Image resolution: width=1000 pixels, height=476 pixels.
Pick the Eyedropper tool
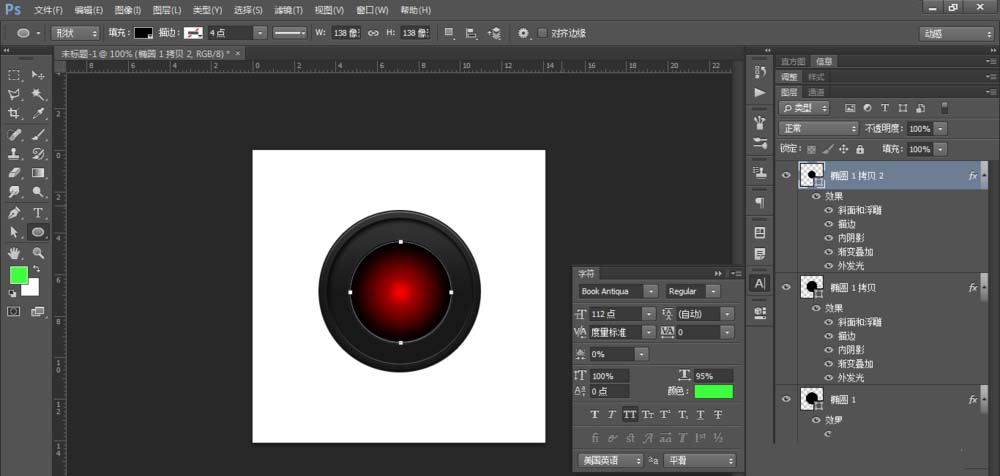(38, 114)
